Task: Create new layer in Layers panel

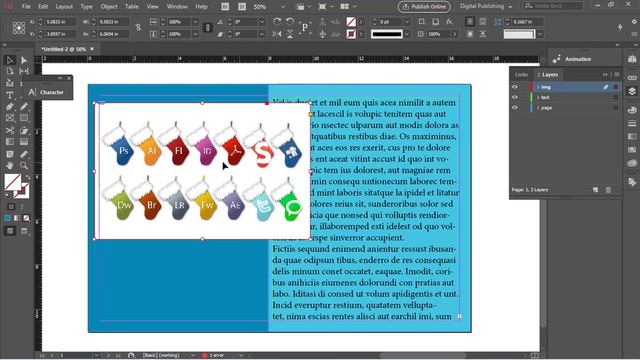Action: (x=595, y=190)
